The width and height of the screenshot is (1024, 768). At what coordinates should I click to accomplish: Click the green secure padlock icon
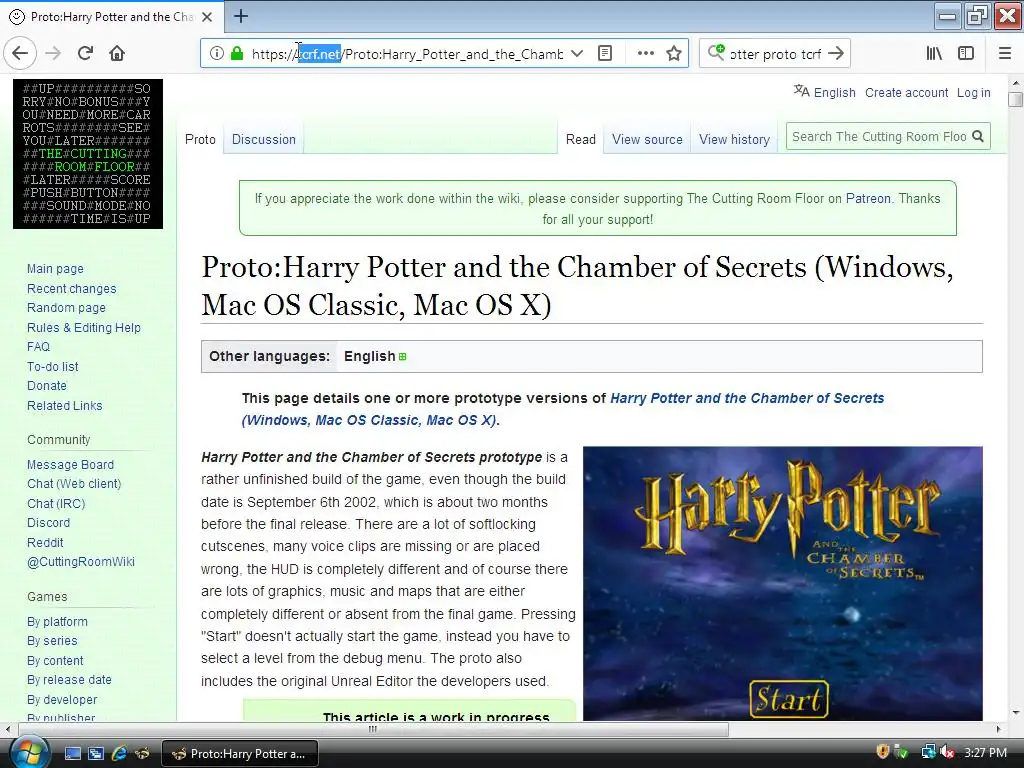pos(237,54)
